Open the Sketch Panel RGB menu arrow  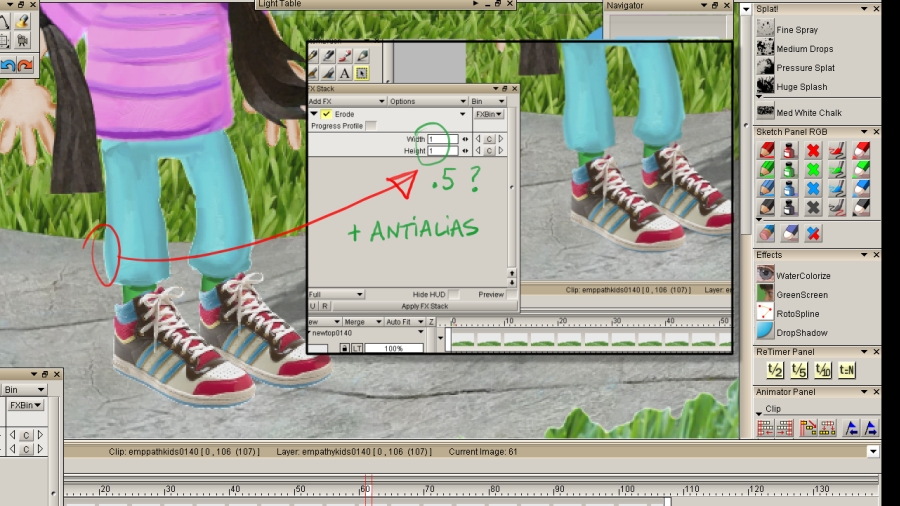[864, 132]
